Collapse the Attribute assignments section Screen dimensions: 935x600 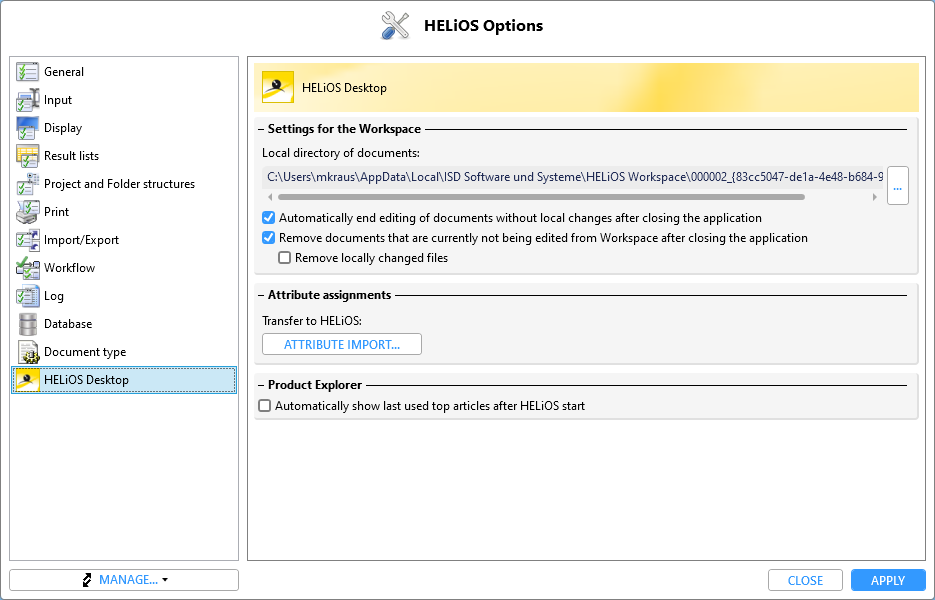click(x=261, y=295)
